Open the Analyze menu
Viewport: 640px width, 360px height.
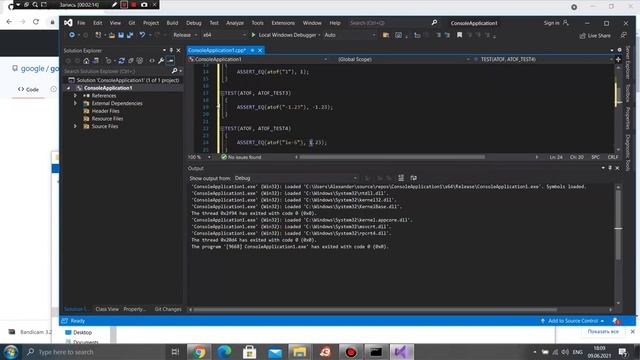(x=235, y=23)
